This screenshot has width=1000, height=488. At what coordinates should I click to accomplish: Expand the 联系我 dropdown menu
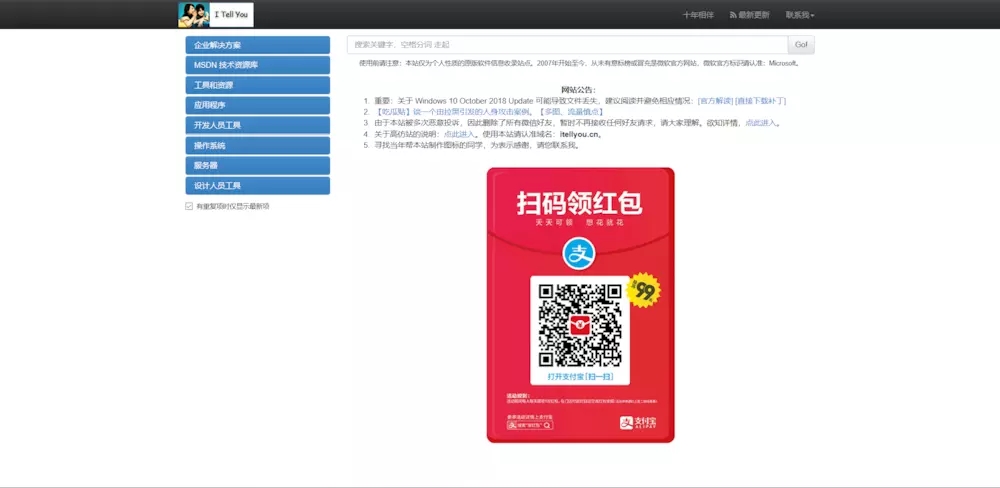click(800, 15)
